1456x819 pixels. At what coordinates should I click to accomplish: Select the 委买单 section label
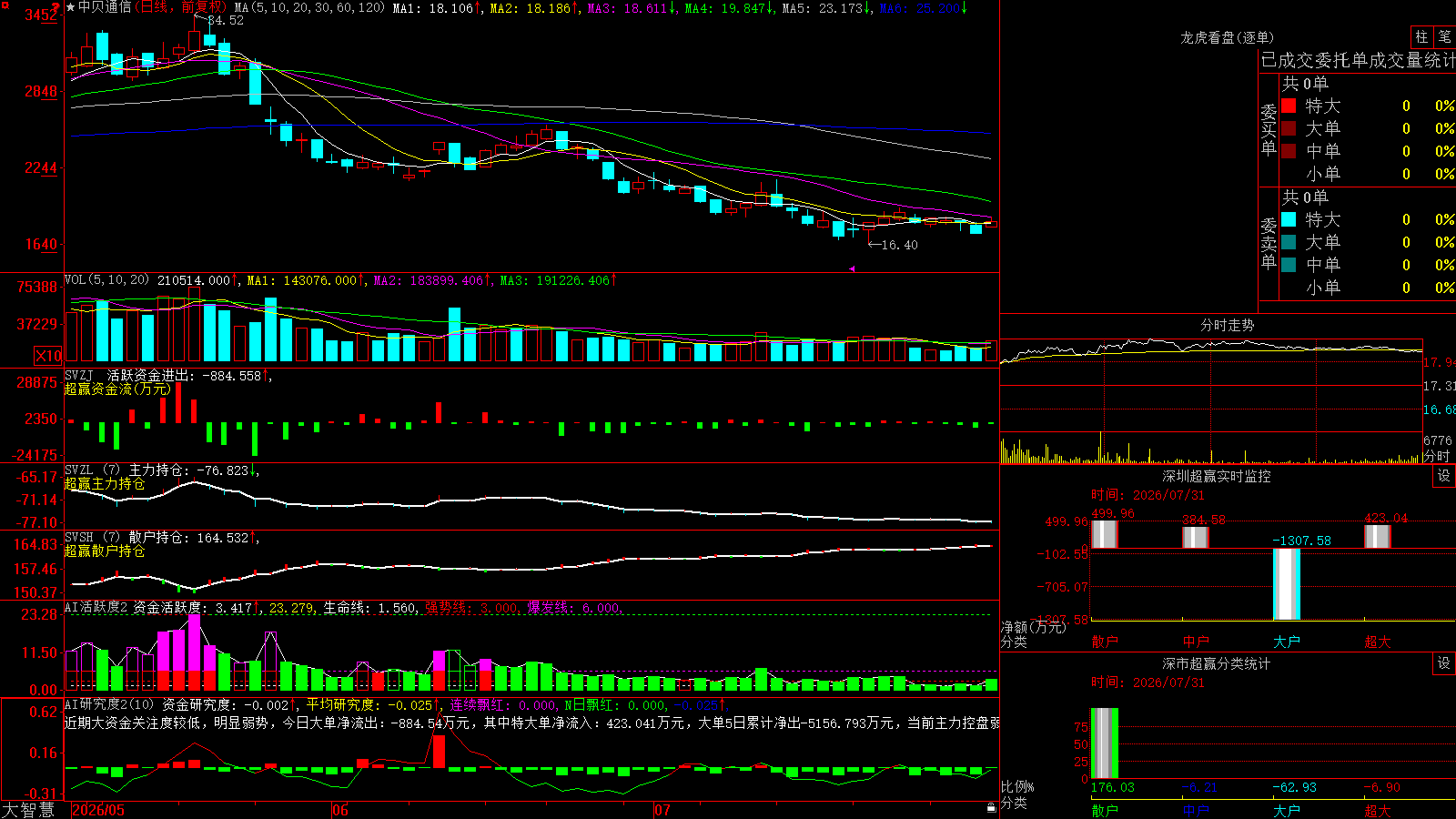pos(1269,130)
